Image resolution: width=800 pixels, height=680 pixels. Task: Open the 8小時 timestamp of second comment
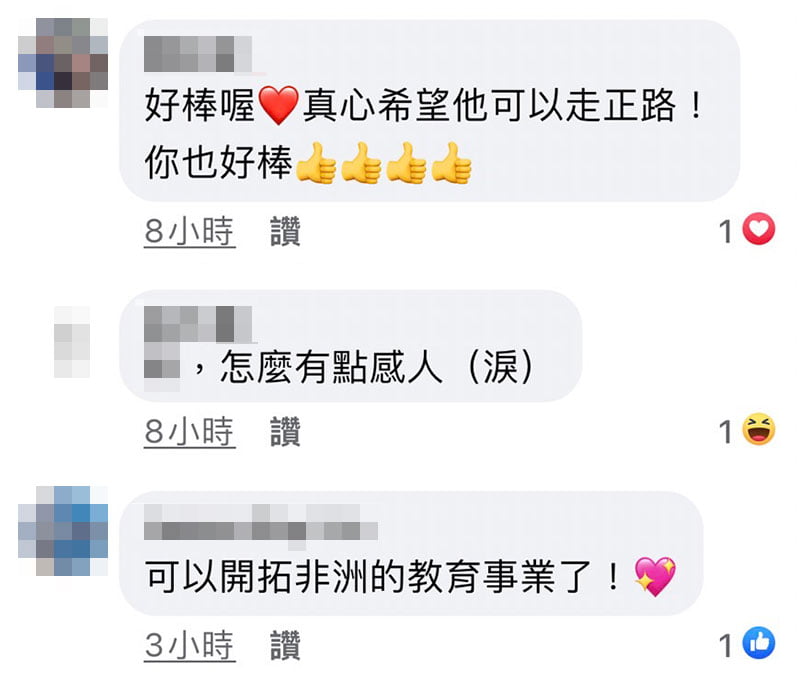(x=189, y=432)
